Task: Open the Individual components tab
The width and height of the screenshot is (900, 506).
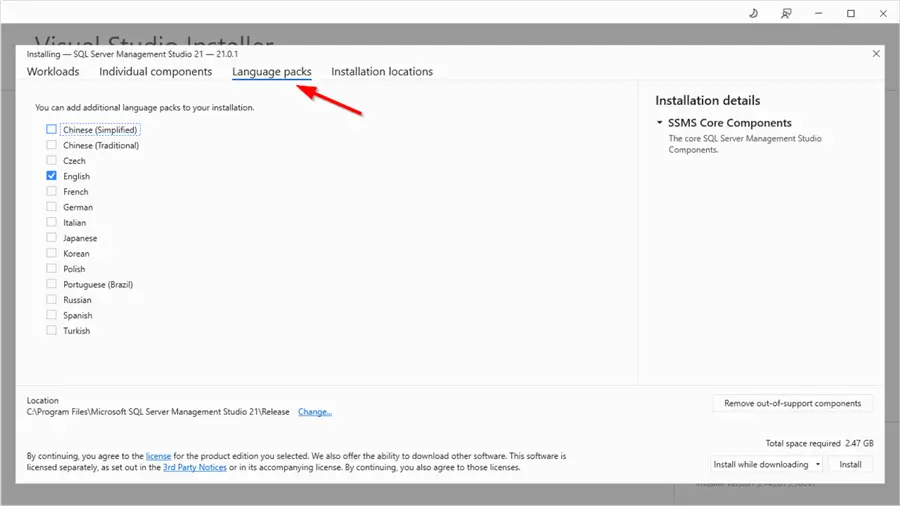Action: click(x=156, y=72)
